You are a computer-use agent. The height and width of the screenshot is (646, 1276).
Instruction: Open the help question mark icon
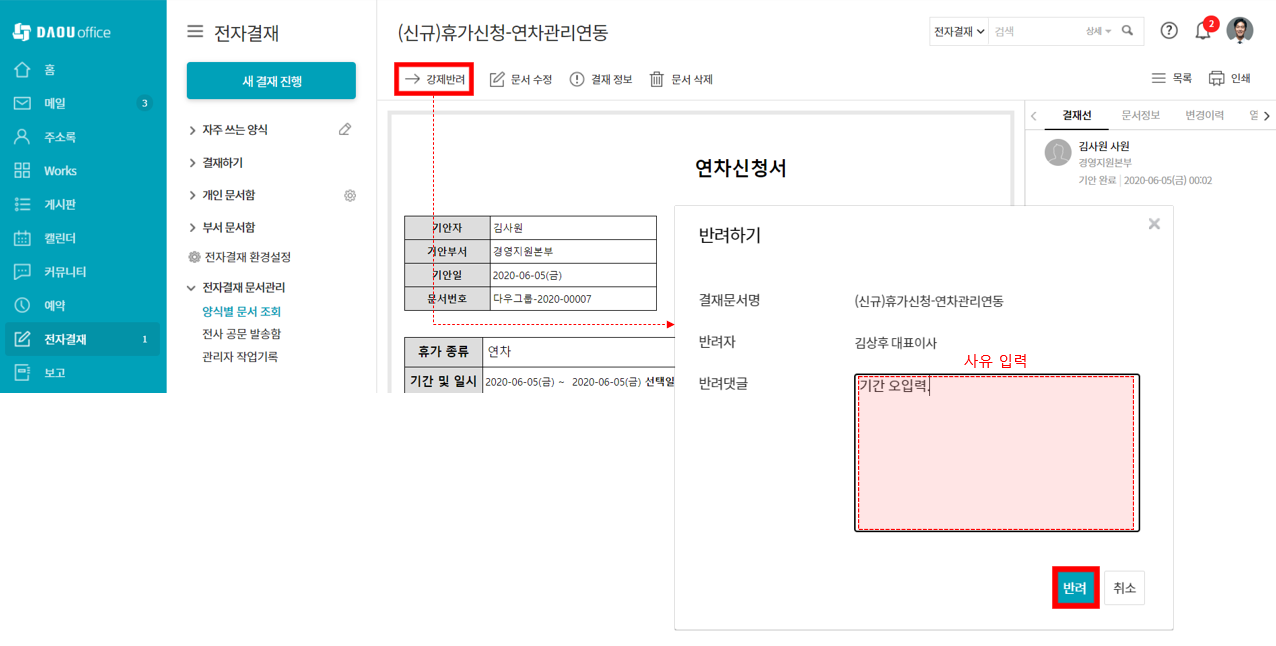[1169, 31]
